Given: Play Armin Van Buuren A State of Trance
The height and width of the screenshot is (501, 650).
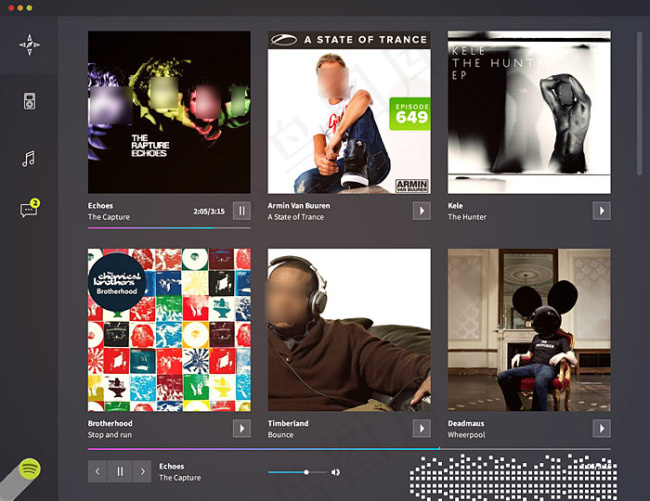Looking at the screenshot, I should [x=422, y=211].
